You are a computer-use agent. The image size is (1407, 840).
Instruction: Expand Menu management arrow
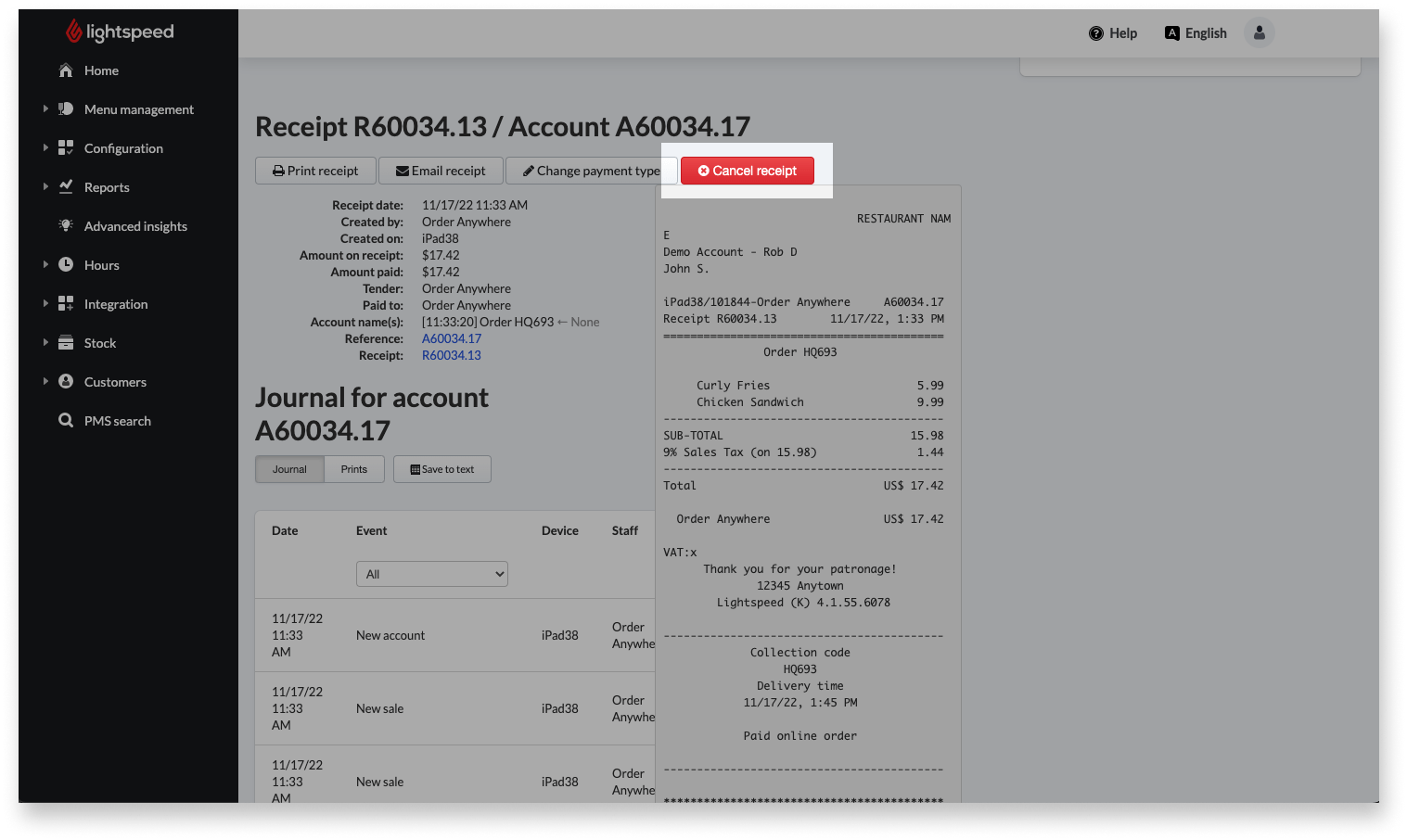pyautogui.click(x=45, y=109)
